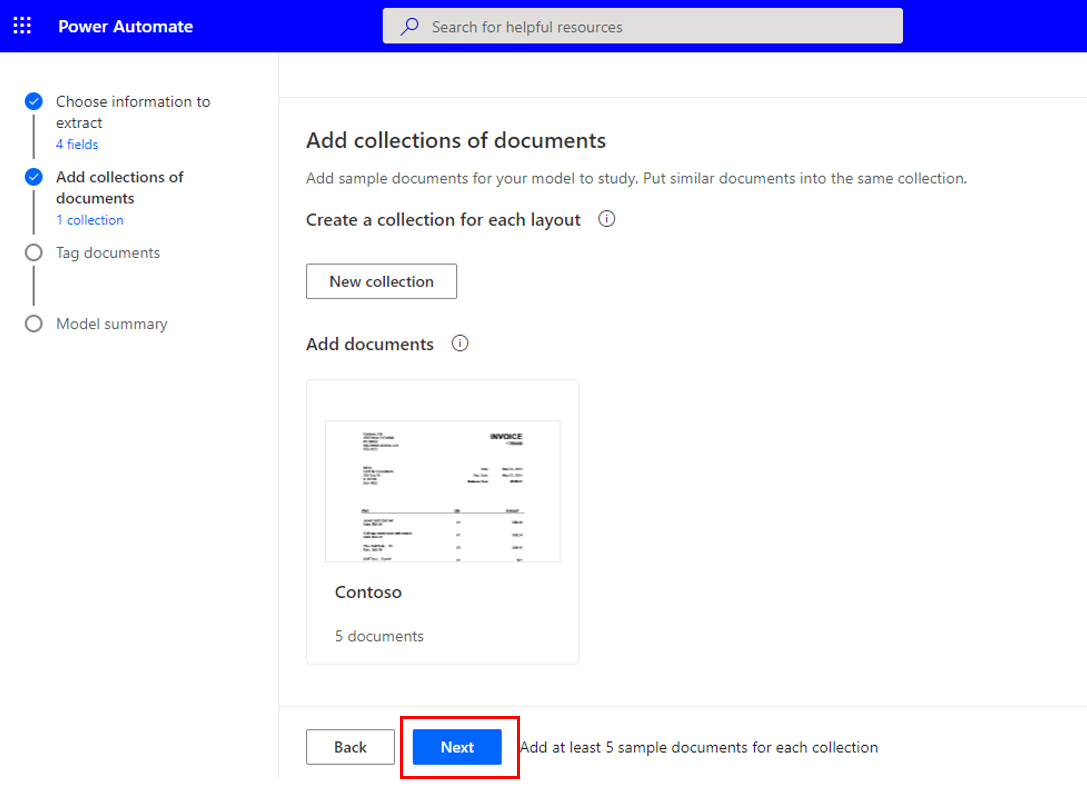Click the search magnifier icon
1087x788 pixels.
[x=408, y=26]
